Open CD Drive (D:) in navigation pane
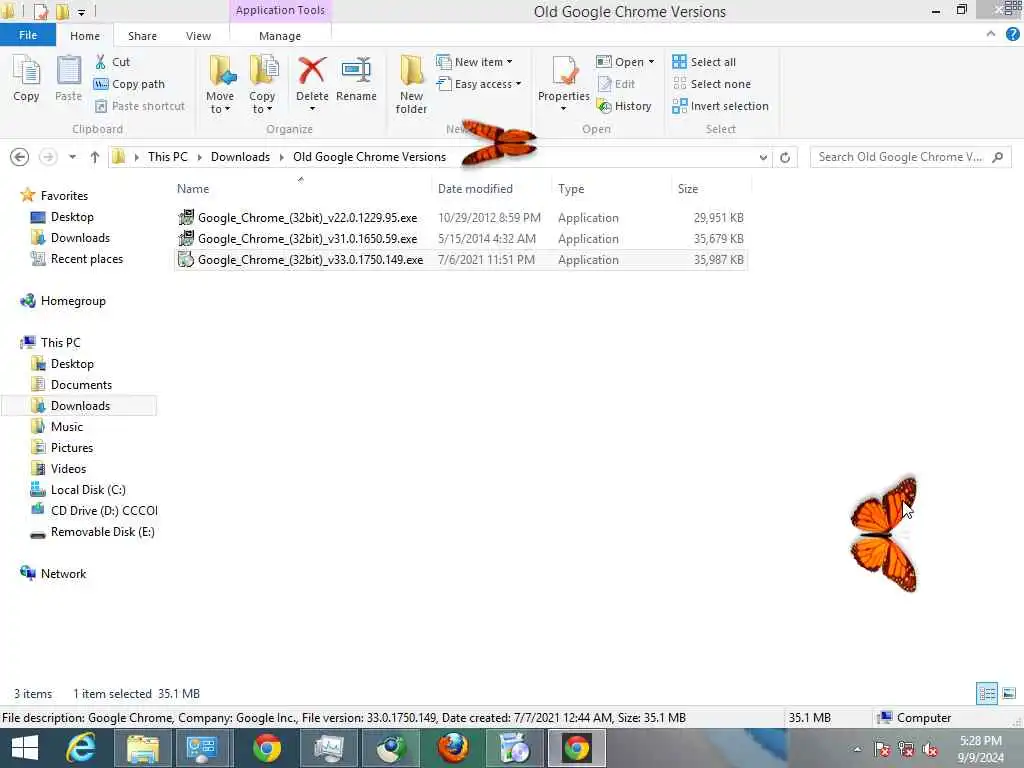Viewport: 1024px width, 768px height. tap(104, 511)
